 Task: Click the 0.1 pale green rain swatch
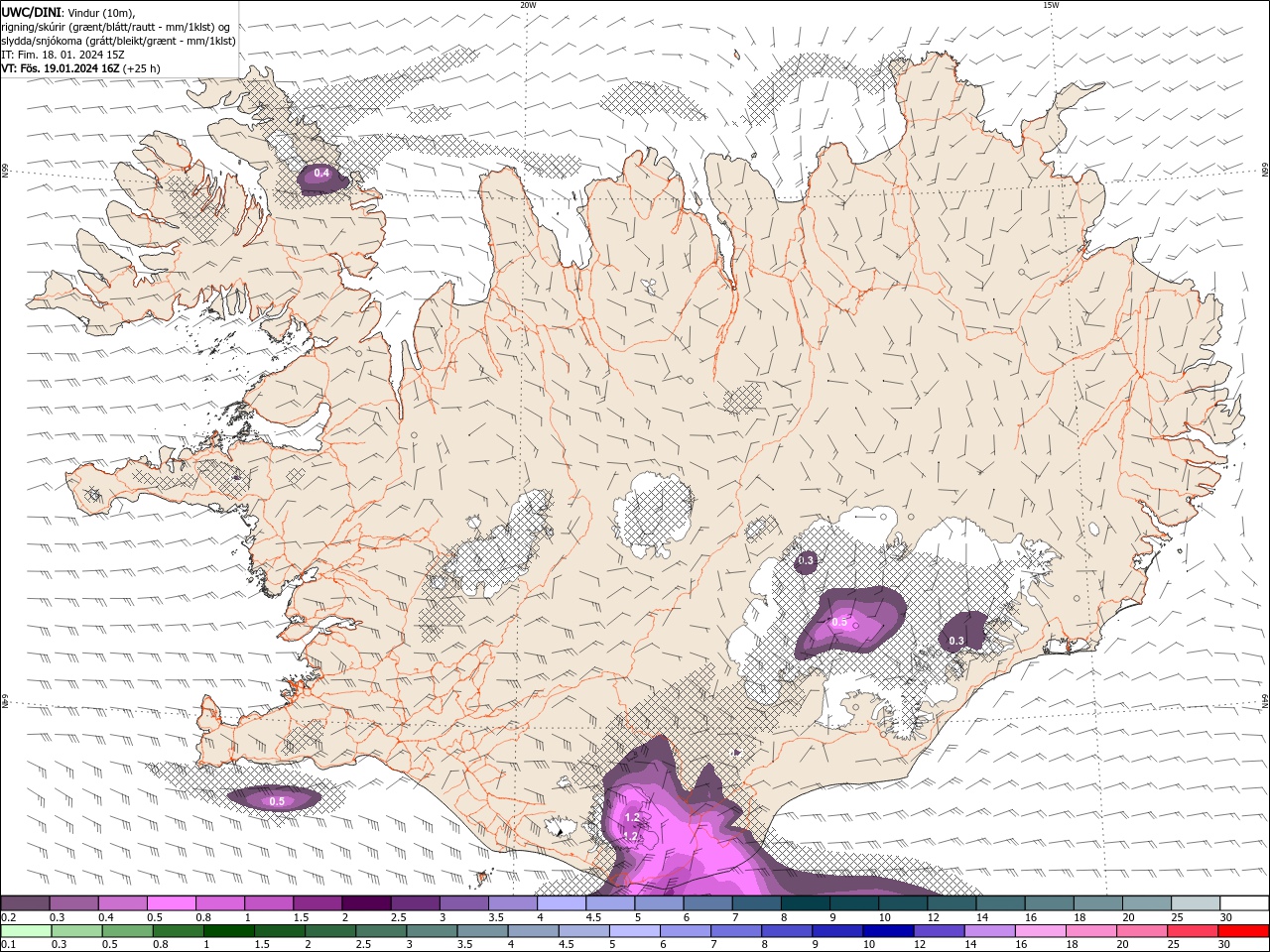27,931
